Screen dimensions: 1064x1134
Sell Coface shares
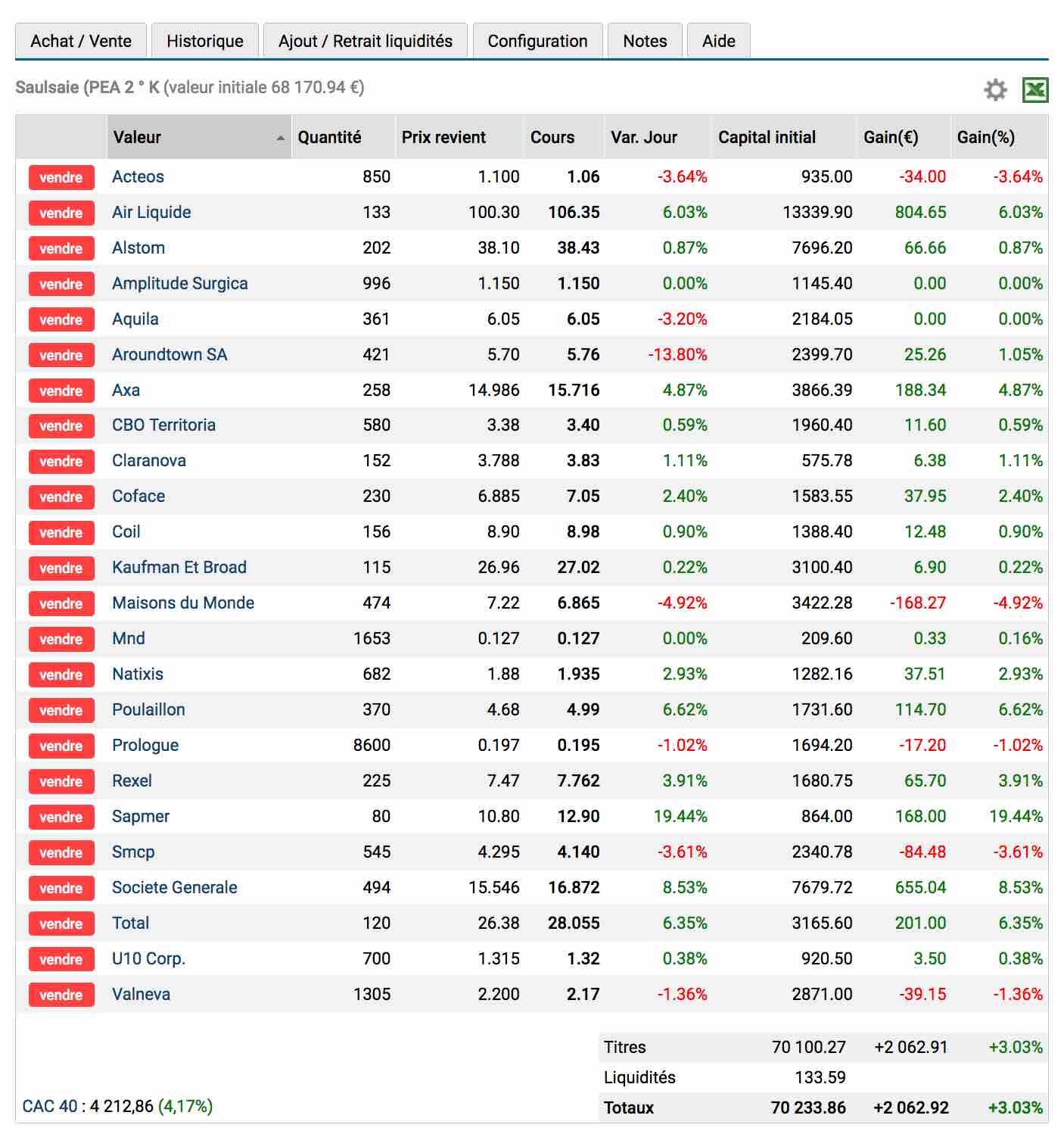[x=61, y=497]
